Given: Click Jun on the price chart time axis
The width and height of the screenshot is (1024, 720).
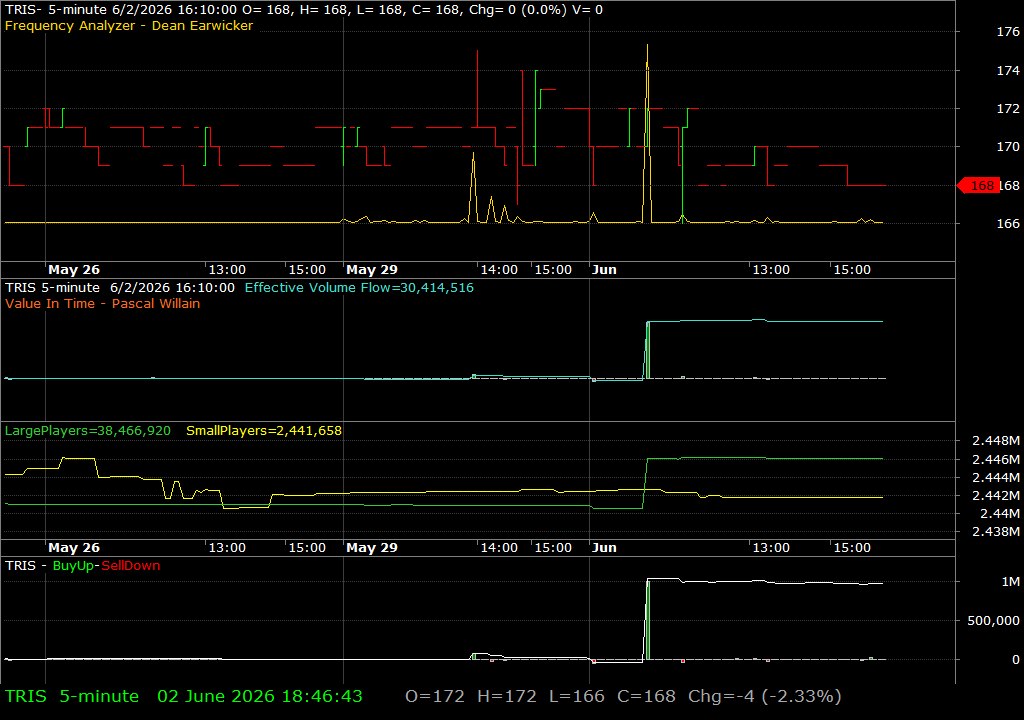Looking at the screenshot, I should click(x=604, y=270).
